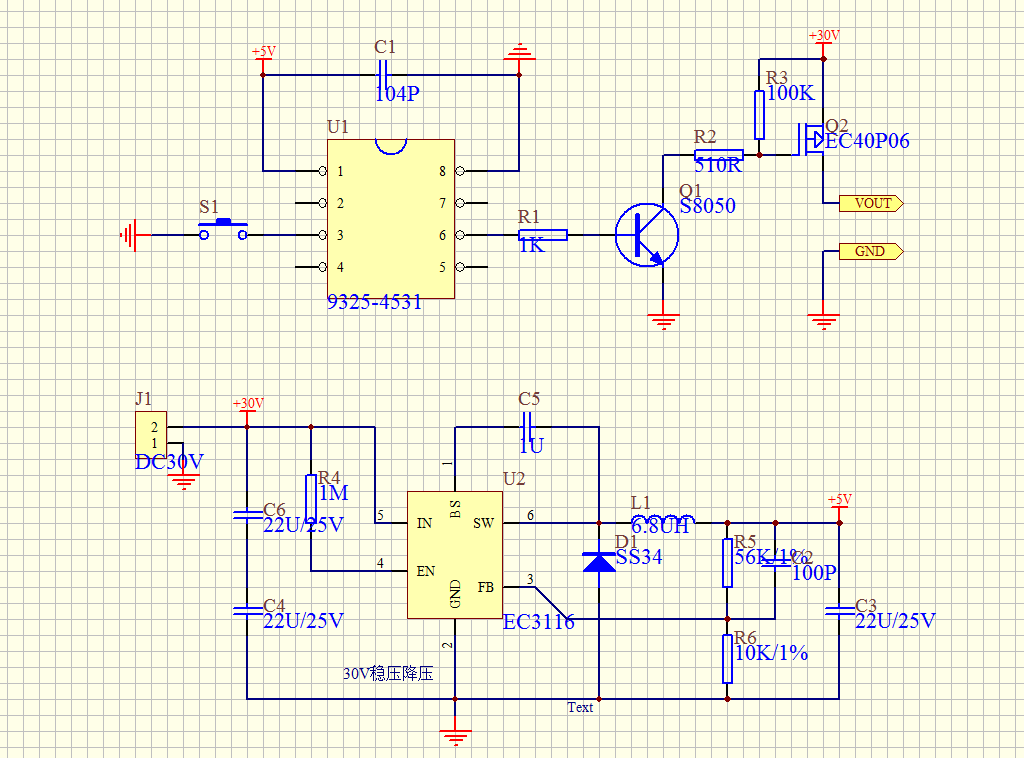Click the C5 capacitor symbol
The image size is (1024, 758).
[528, 427]
